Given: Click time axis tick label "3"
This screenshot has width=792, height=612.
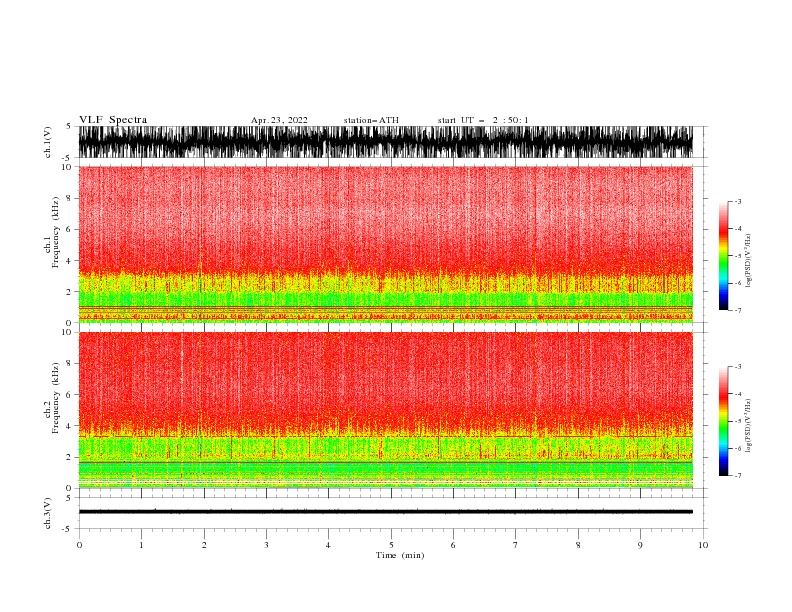Looking at the screenshot, I should click(x=266, y=545).
